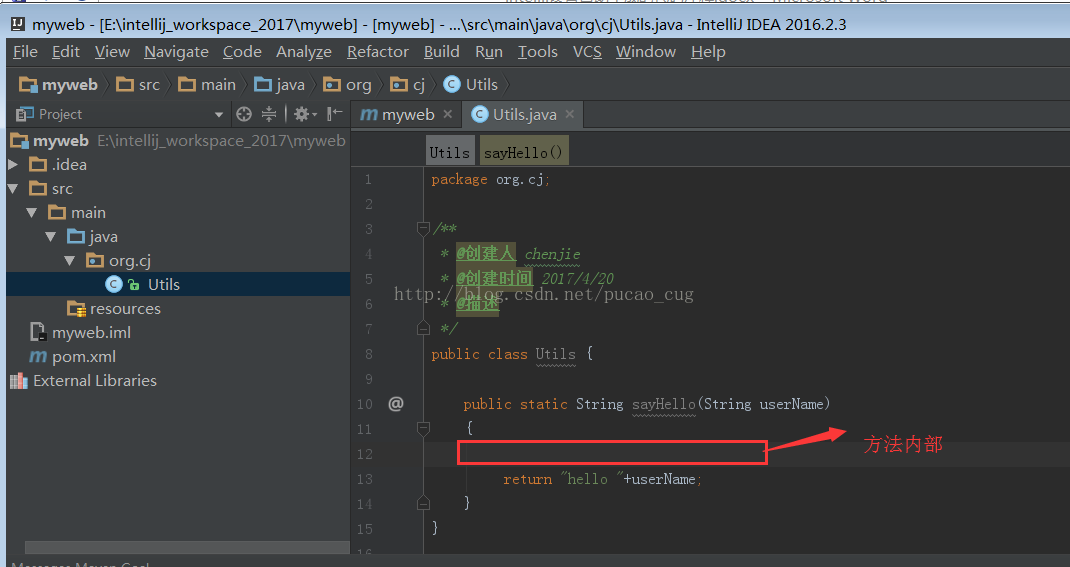Close the myweb editor tab
1070x567 pixels.
tap(447, 114)
